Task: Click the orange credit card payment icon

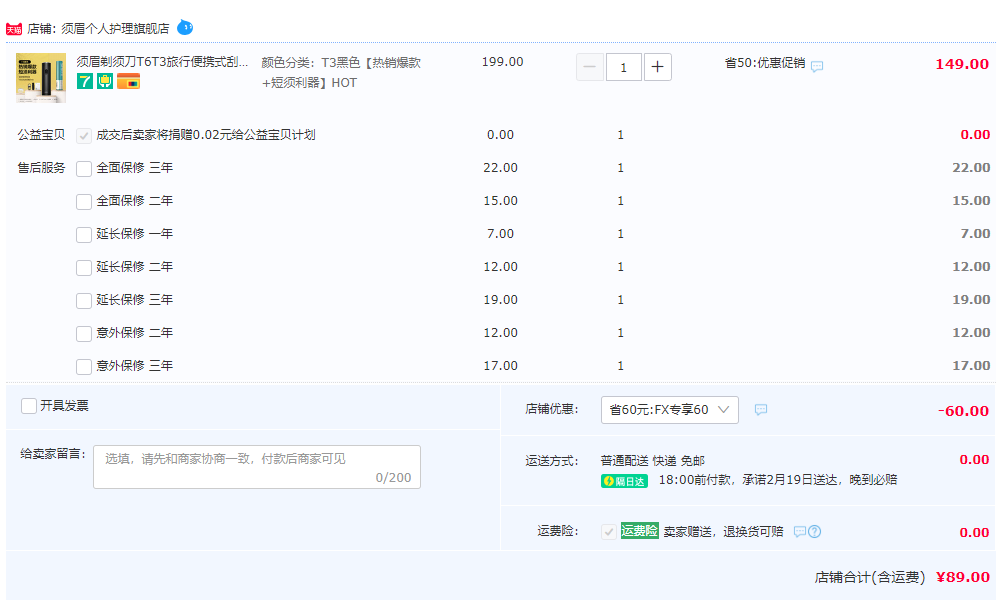Action: tap(128, 81)
